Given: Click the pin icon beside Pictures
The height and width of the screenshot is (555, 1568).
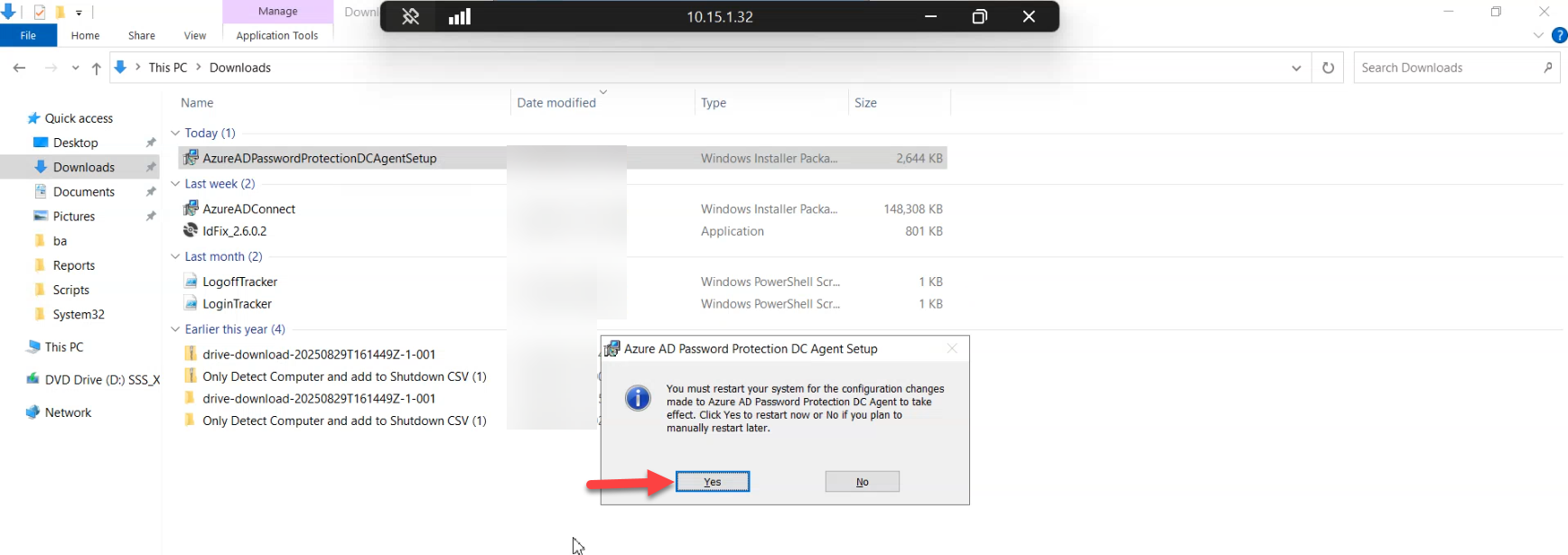Looking at the screenshot, I should pos(151,216).
